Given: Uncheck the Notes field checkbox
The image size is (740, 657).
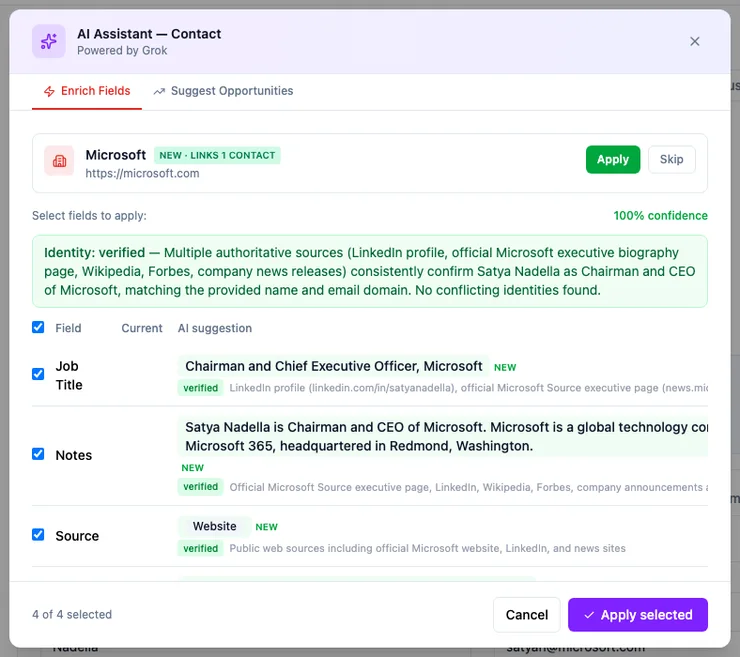Looking at the screenshot, I should tap(38, 454).
